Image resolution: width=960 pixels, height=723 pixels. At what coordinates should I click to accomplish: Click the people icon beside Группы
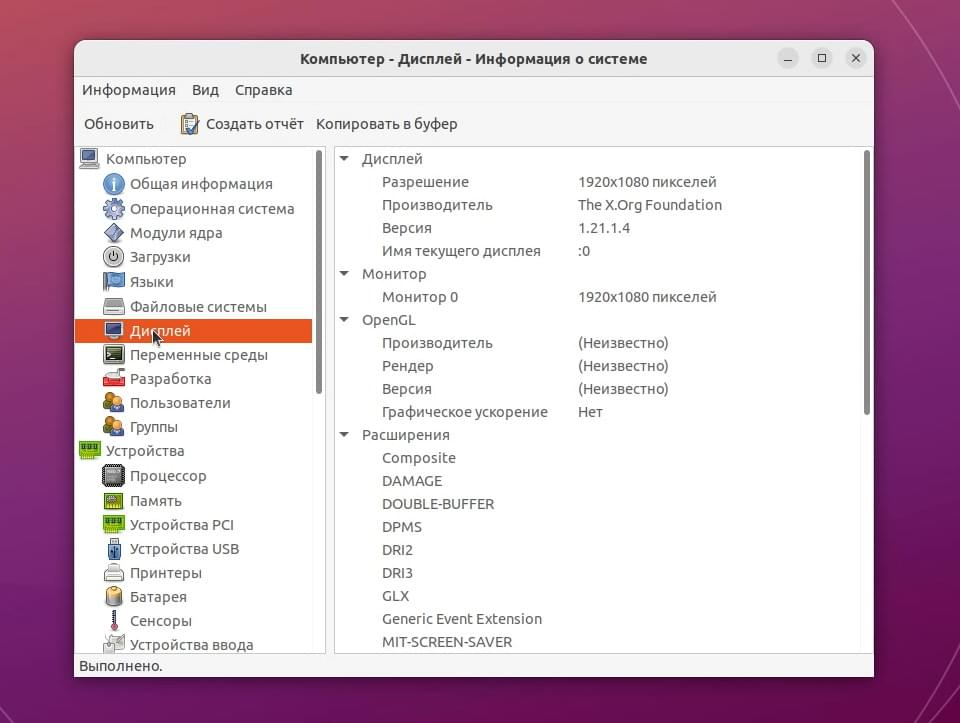coord(114,426)
